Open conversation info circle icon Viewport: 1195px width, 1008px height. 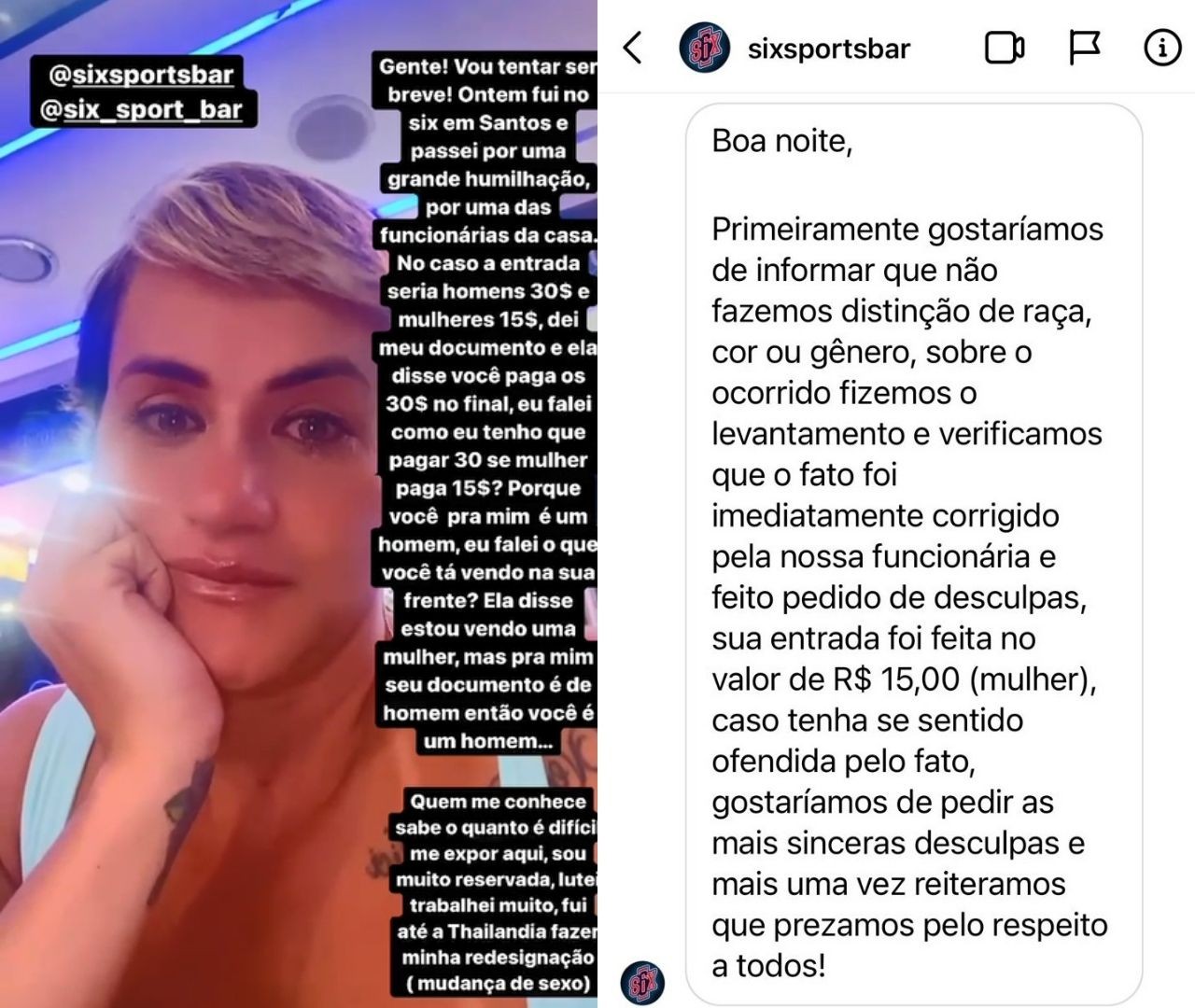point(1162,48)
